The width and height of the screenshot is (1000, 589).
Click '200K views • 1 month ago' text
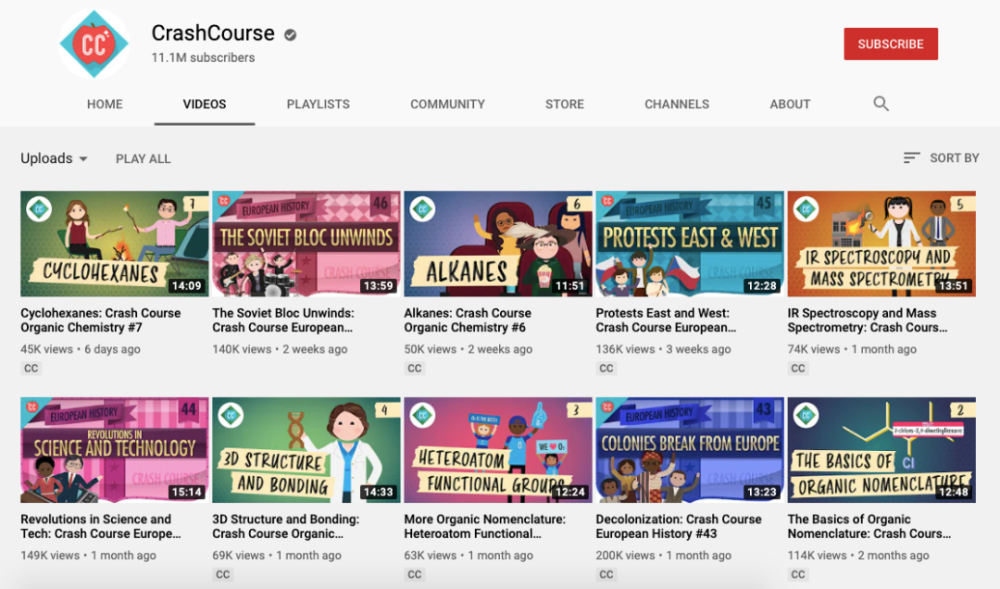[663, 555]
